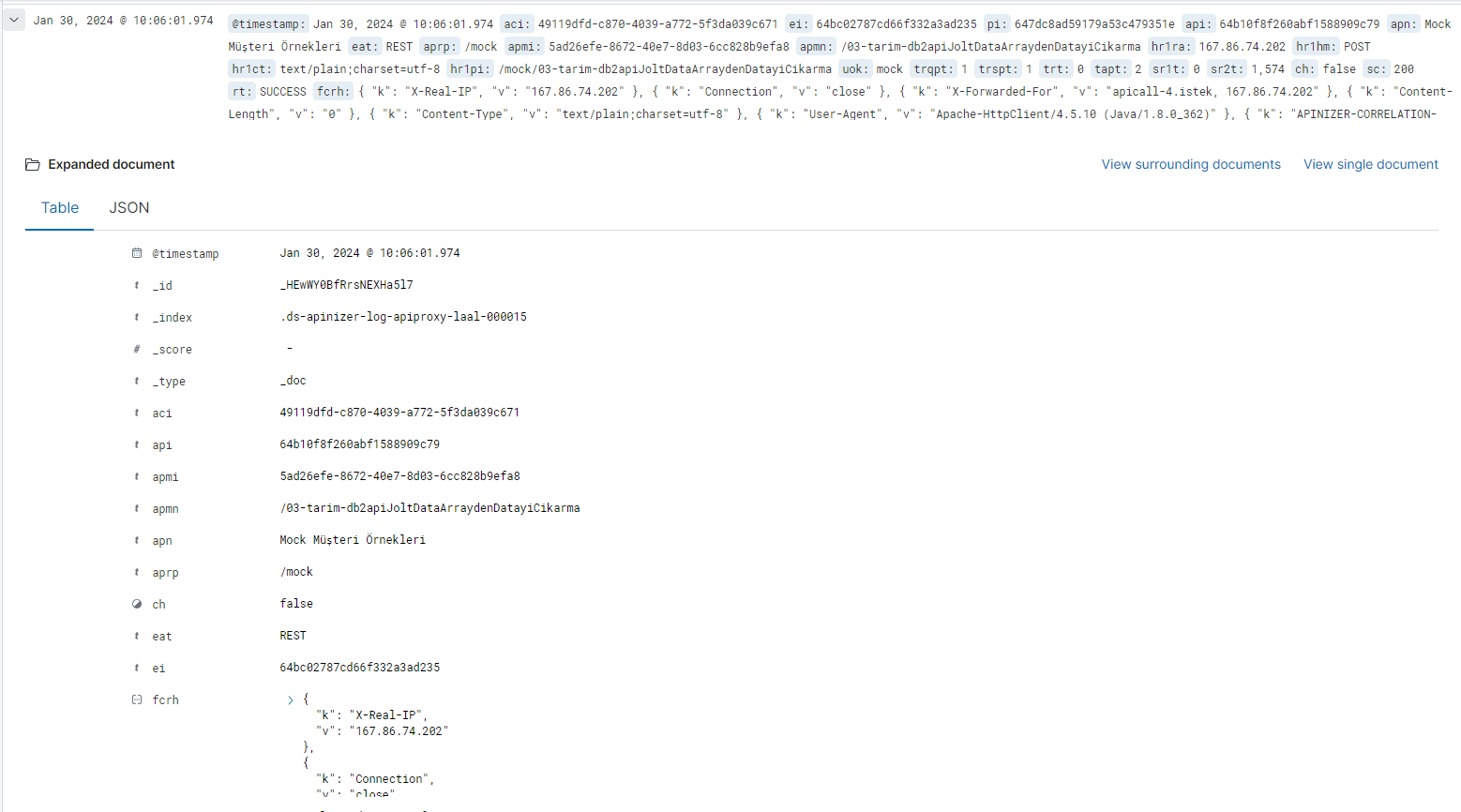
Task: Open View single document link
Action: [x=1370, y=164]
